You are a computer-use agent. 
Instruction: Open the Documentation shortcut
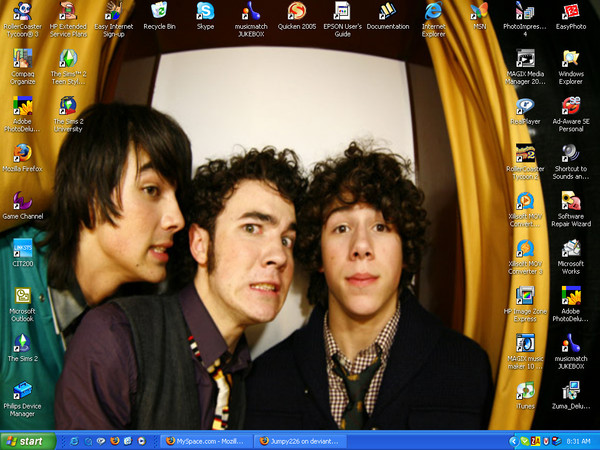[x=388, y=11]
